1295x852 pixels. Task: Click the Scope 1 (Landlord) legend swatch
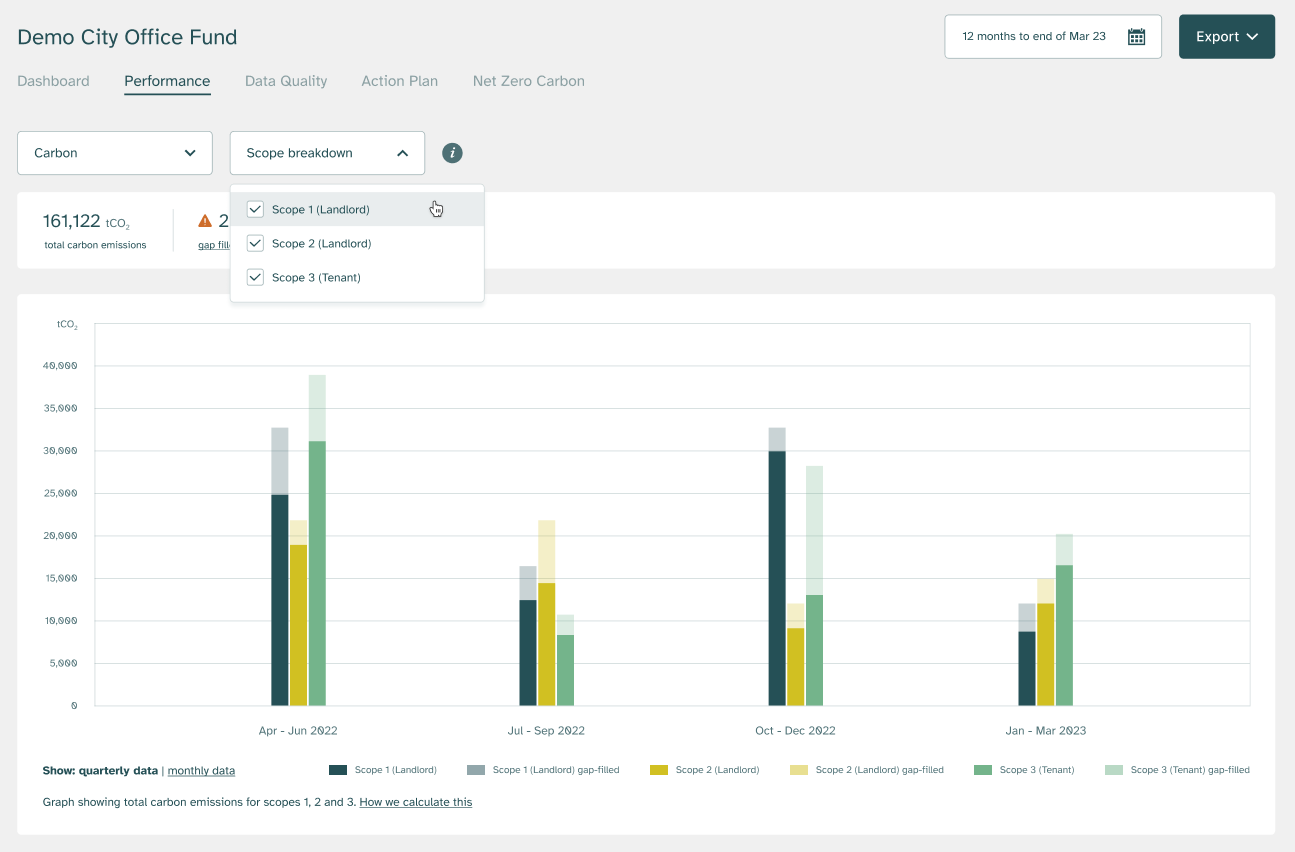pos(338,770)
